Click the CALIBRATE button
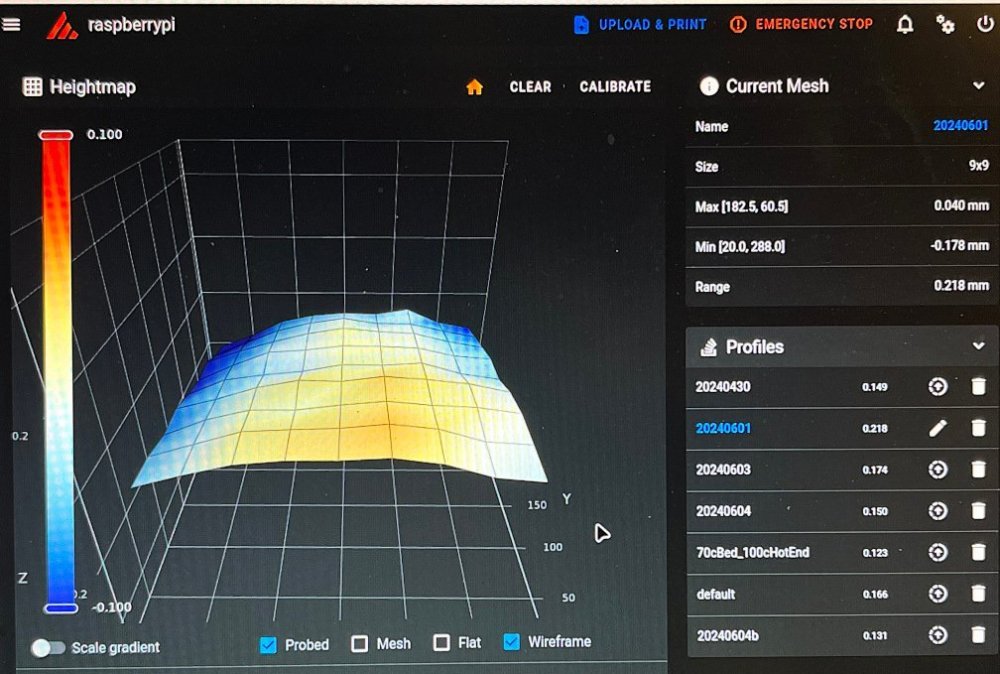The image size is (1000, 674). pyautogui.click(x=615, y=87)
